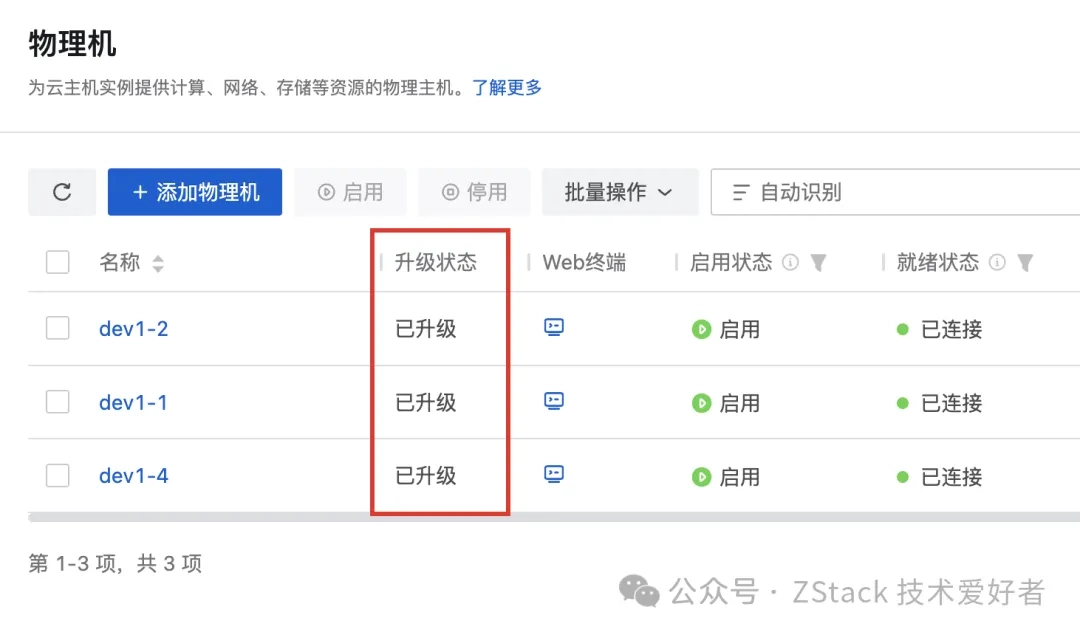The image size is (1080, 635).
Task: Click the 启用状态 info icon
Action: (x=790, y=263)
